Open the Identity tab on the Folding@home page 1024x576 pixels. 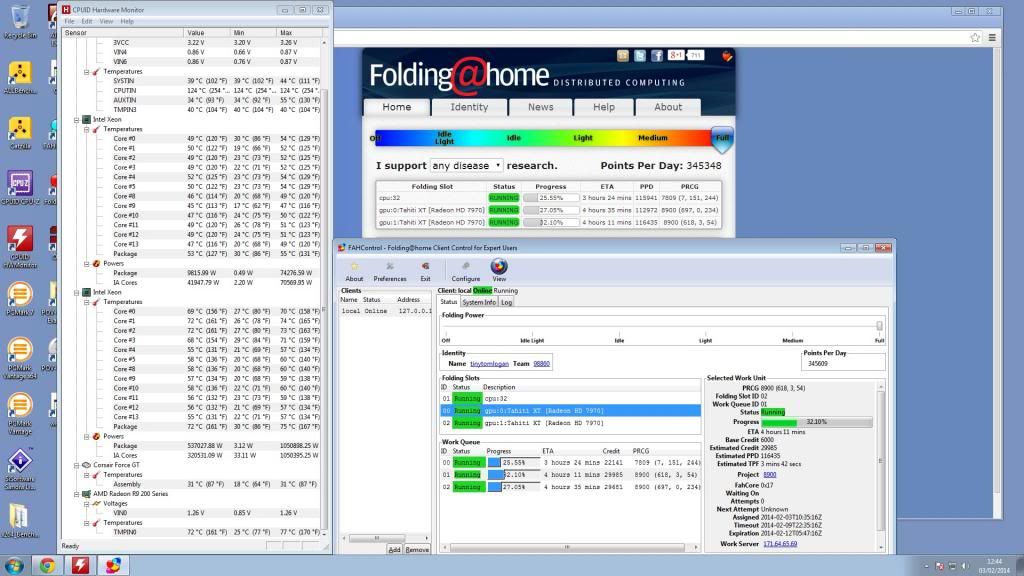coord(469,107)
